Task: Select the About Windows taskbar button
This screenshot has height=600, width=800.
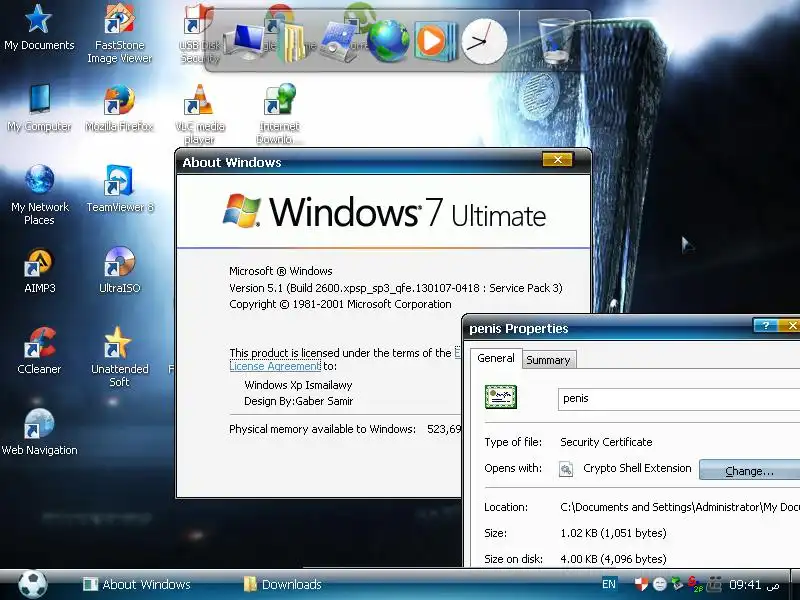Action: tap(137, 584)
